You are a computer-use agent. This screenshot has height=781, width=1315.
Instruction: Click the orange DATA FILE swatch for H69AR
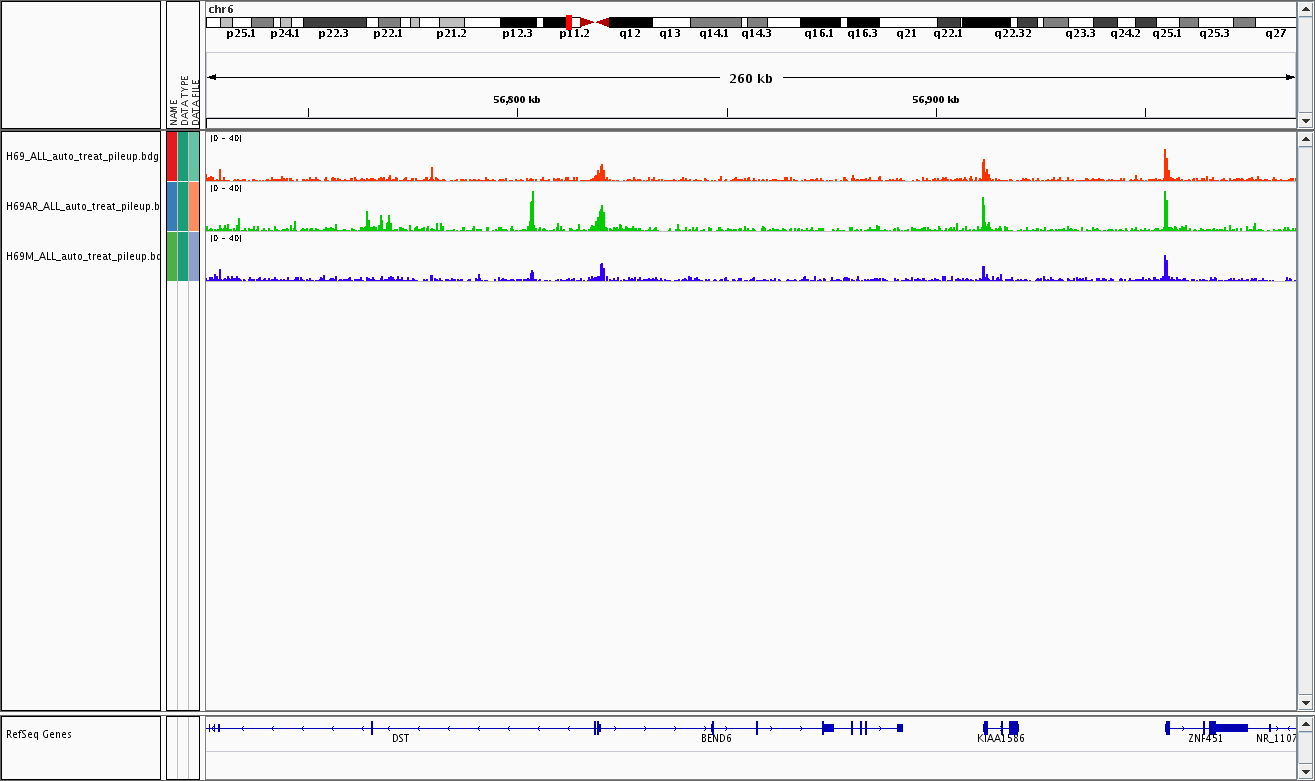[194, 206]
